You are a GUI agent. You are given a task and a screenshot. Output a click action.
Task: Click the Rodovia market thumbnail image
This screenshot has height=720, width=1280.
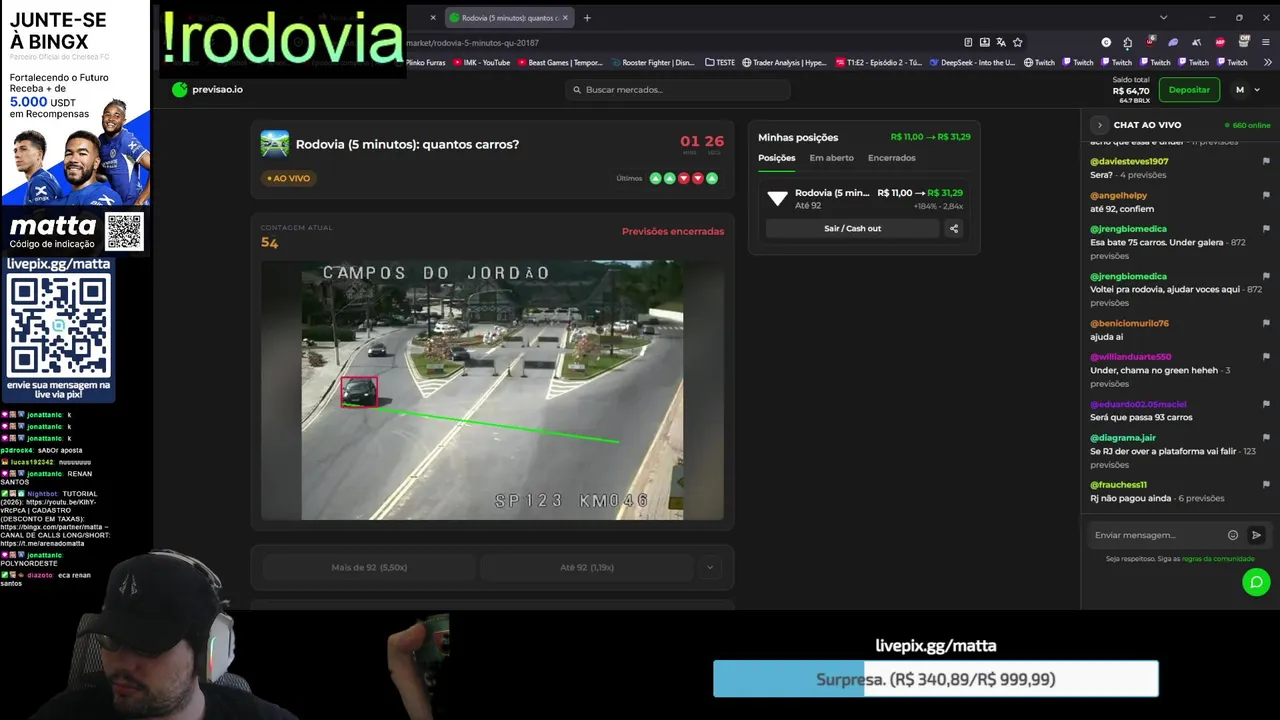click(275, 144)
